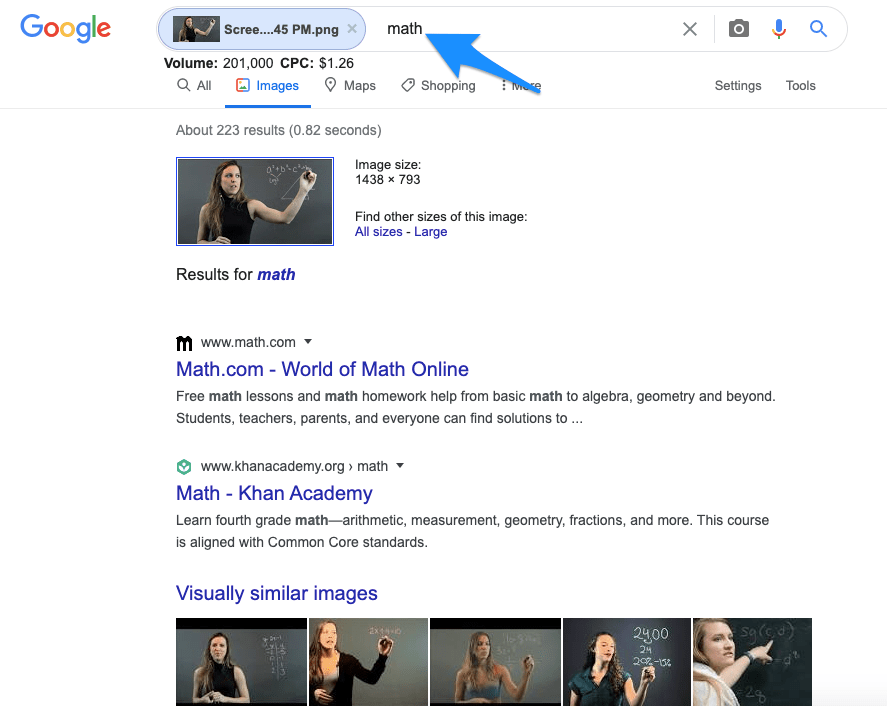This screenshot has width=887, height=706.
Task: Open the Maps tab
Action: click(350, 85)
